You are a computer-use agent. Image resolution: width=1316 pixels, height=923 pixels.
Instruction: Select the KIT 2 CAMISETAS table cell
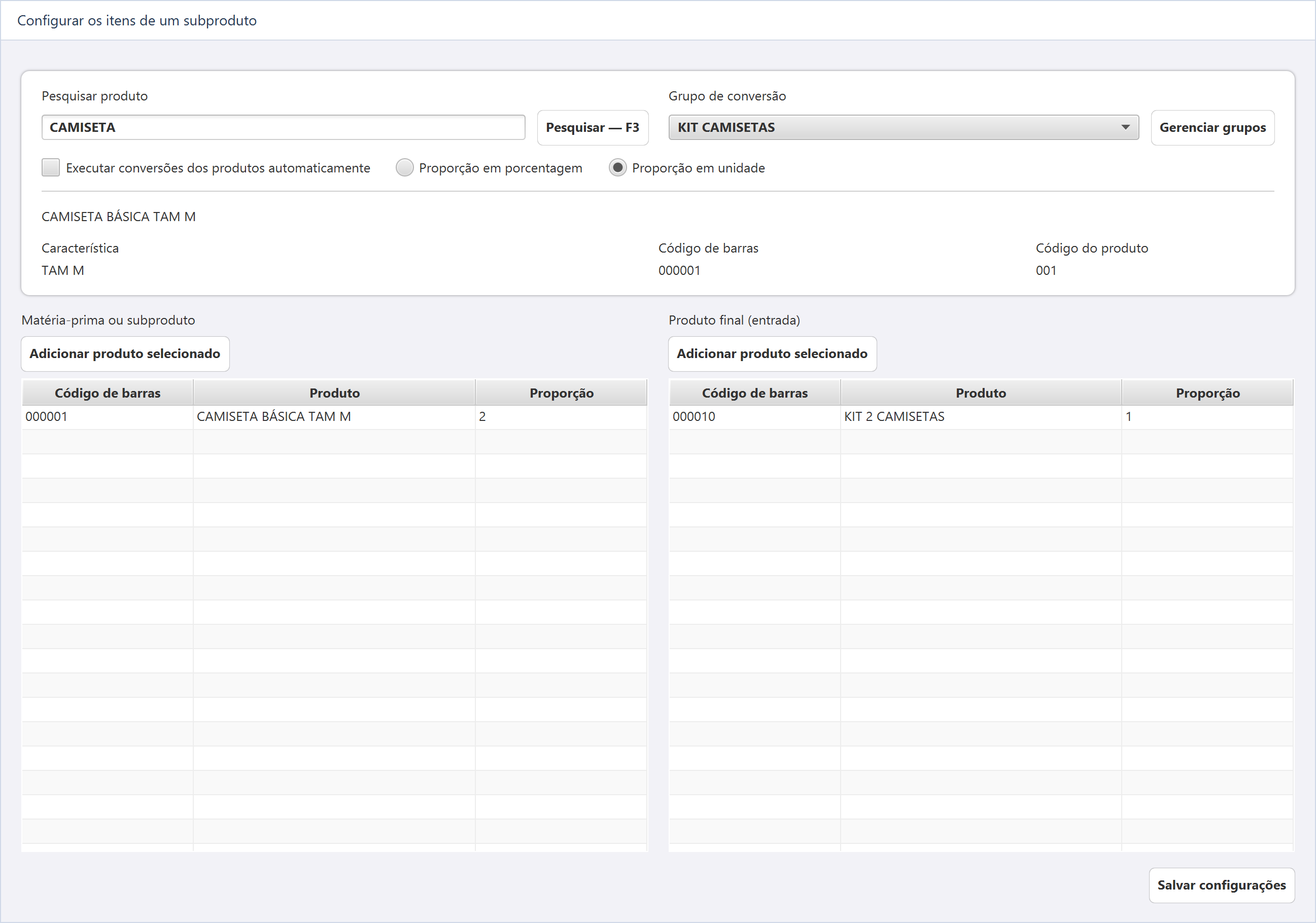point(981,417)
